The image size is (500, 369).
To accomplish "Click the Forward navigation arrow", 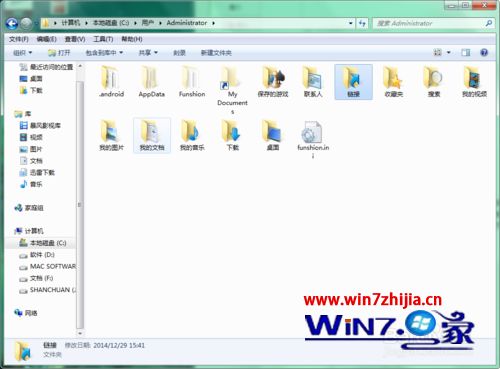I will [26, 23].
